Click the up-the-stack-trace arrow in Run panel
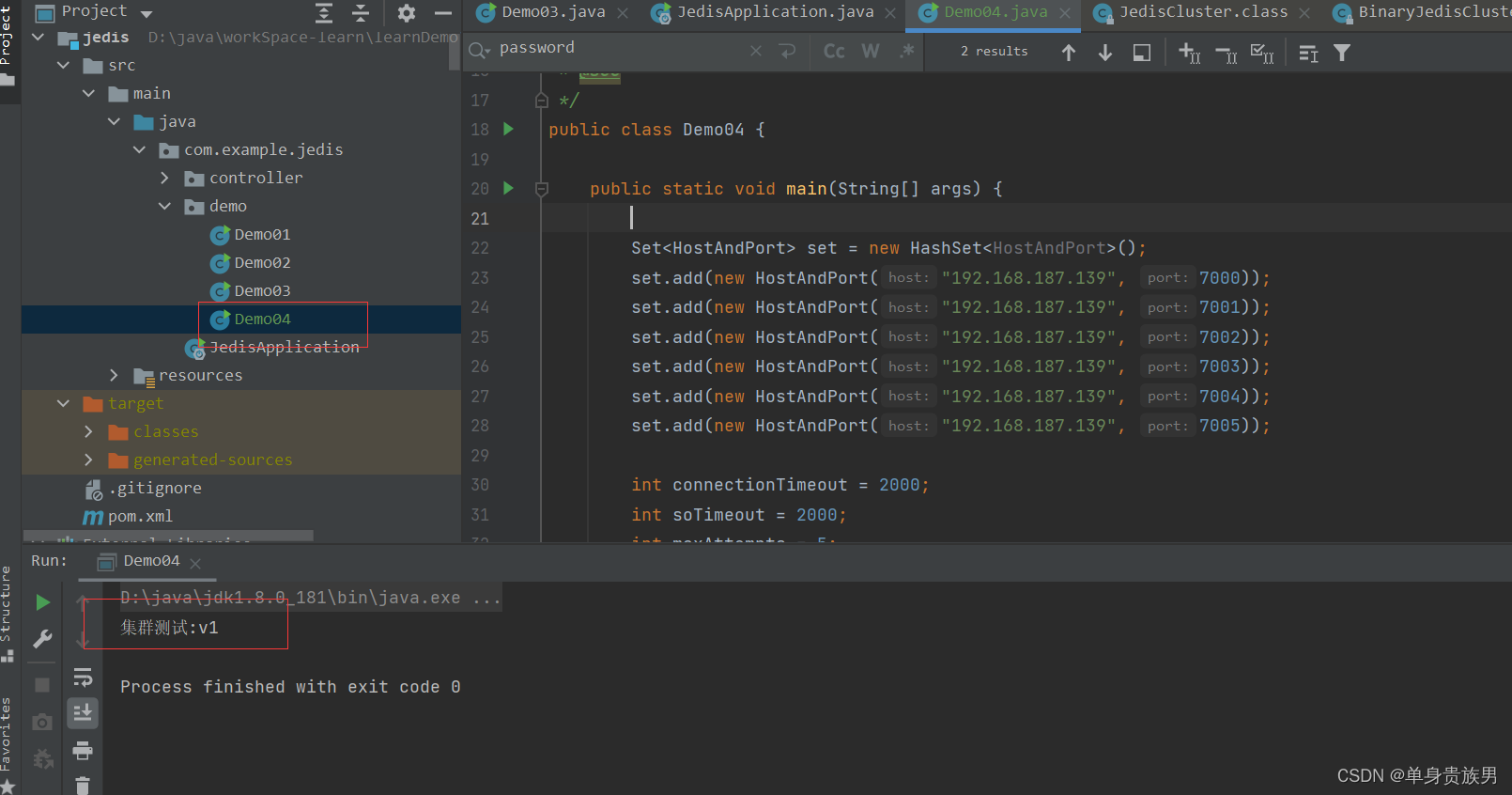The height and width of the screenshot is (795, 1512). 83,602
